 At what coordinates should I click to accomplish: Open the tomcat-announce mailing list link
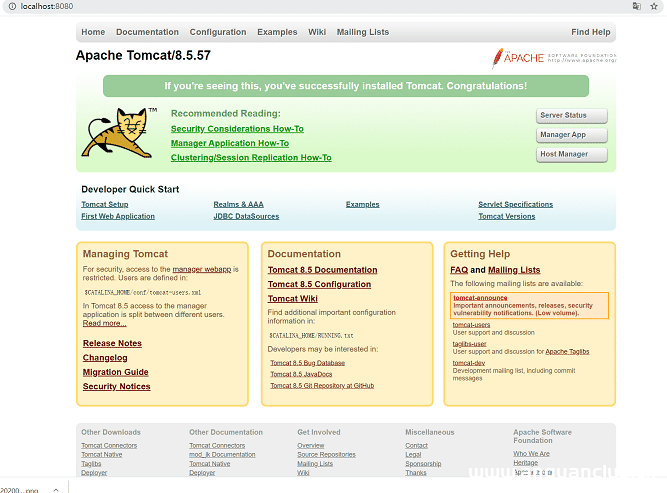tap(480, 298)
